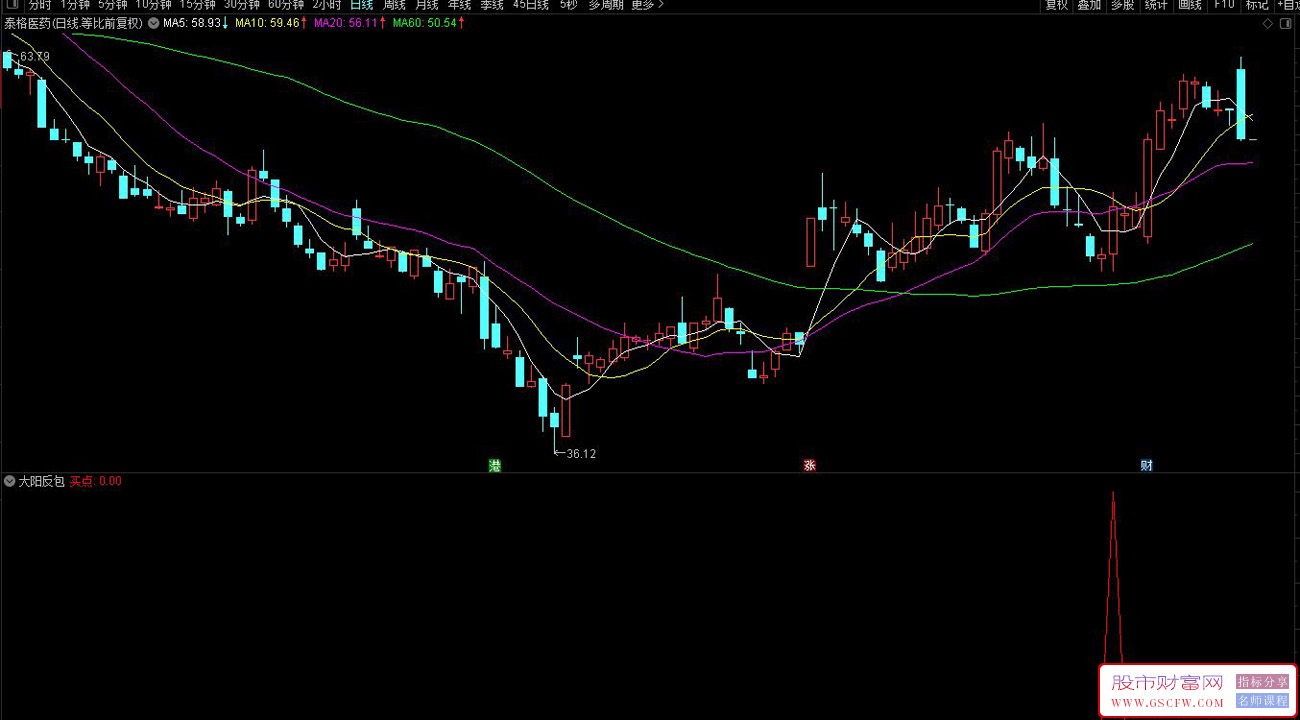
Task: Click the 买点: 0.00 value label
Action: tap(95, 481)
